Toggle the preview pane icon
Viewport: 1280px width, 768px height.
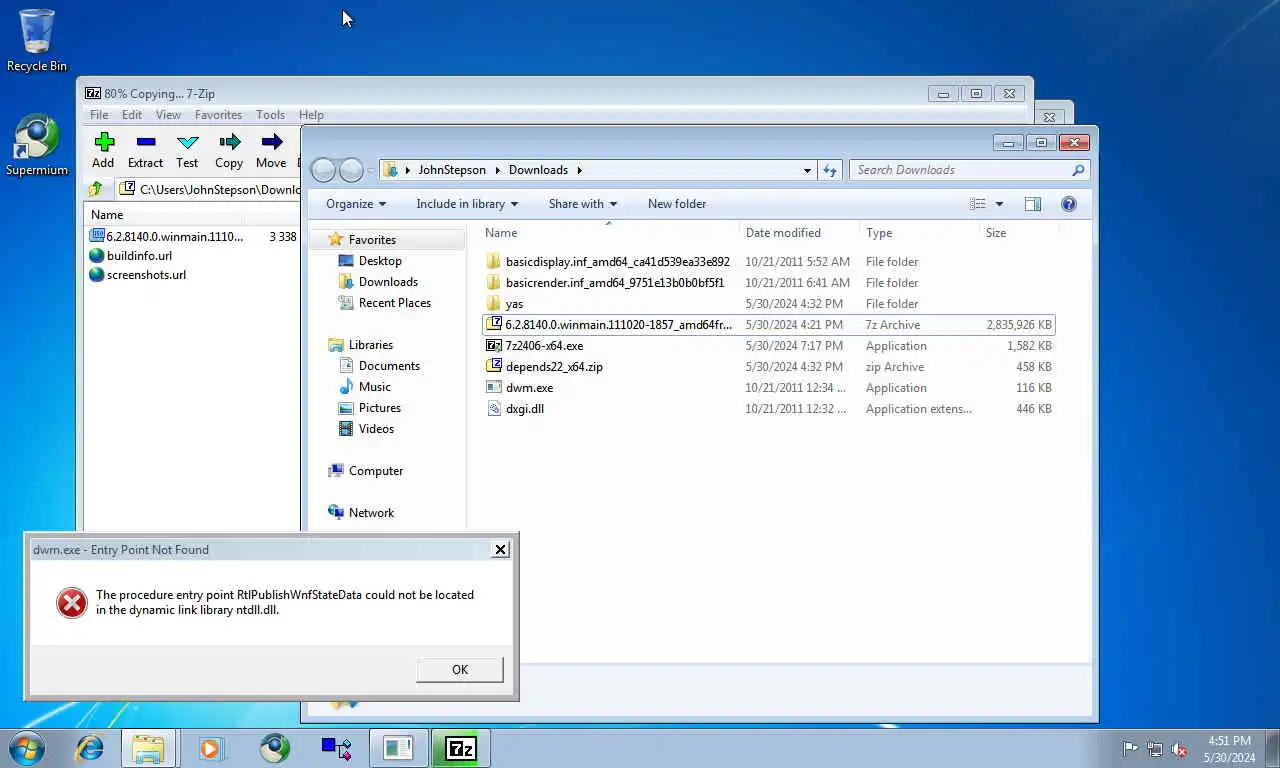click(x=1033, y=204)
